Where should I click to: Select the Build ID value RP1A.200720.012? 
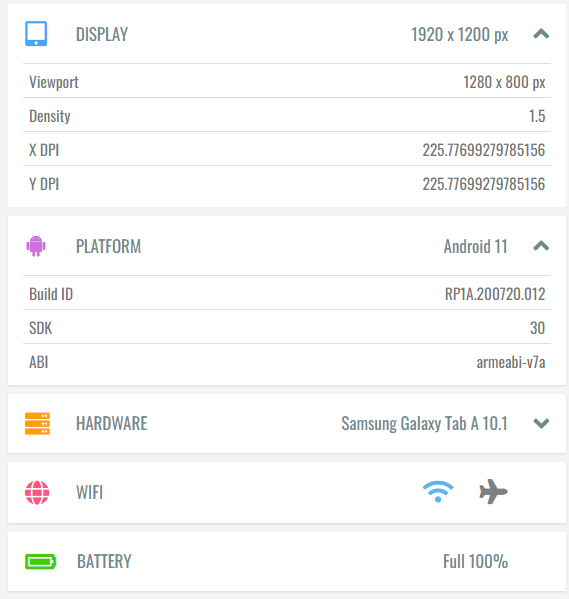(x=495, y=294)
